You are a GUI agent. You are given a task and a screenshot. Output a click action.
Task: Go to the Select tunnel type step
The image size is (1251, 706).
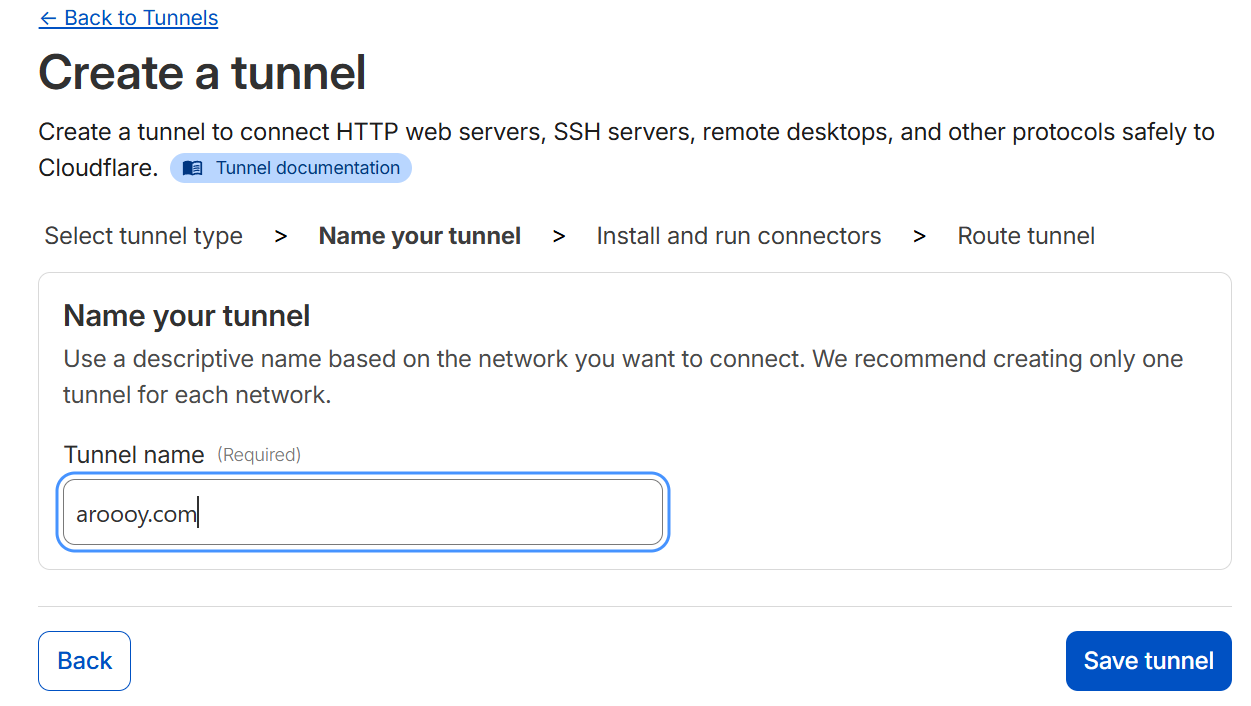click(x=144, y=236)
